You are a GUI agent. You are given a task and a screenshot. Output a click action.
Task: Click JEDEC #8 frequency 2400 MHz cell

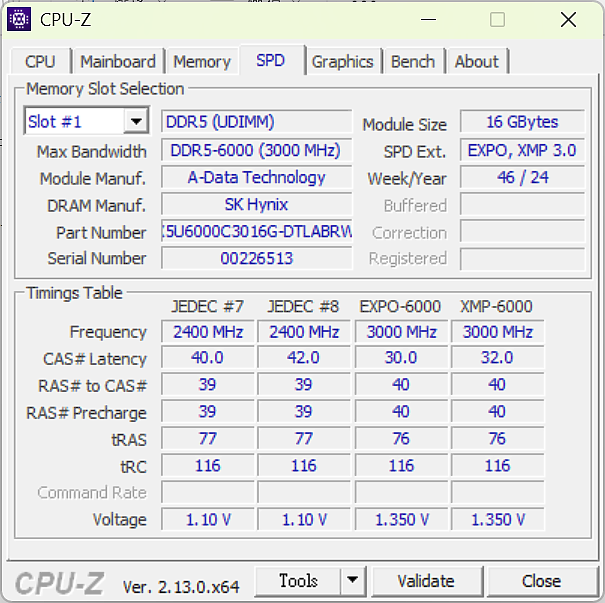pyautogui.click(x=304, y=331)
